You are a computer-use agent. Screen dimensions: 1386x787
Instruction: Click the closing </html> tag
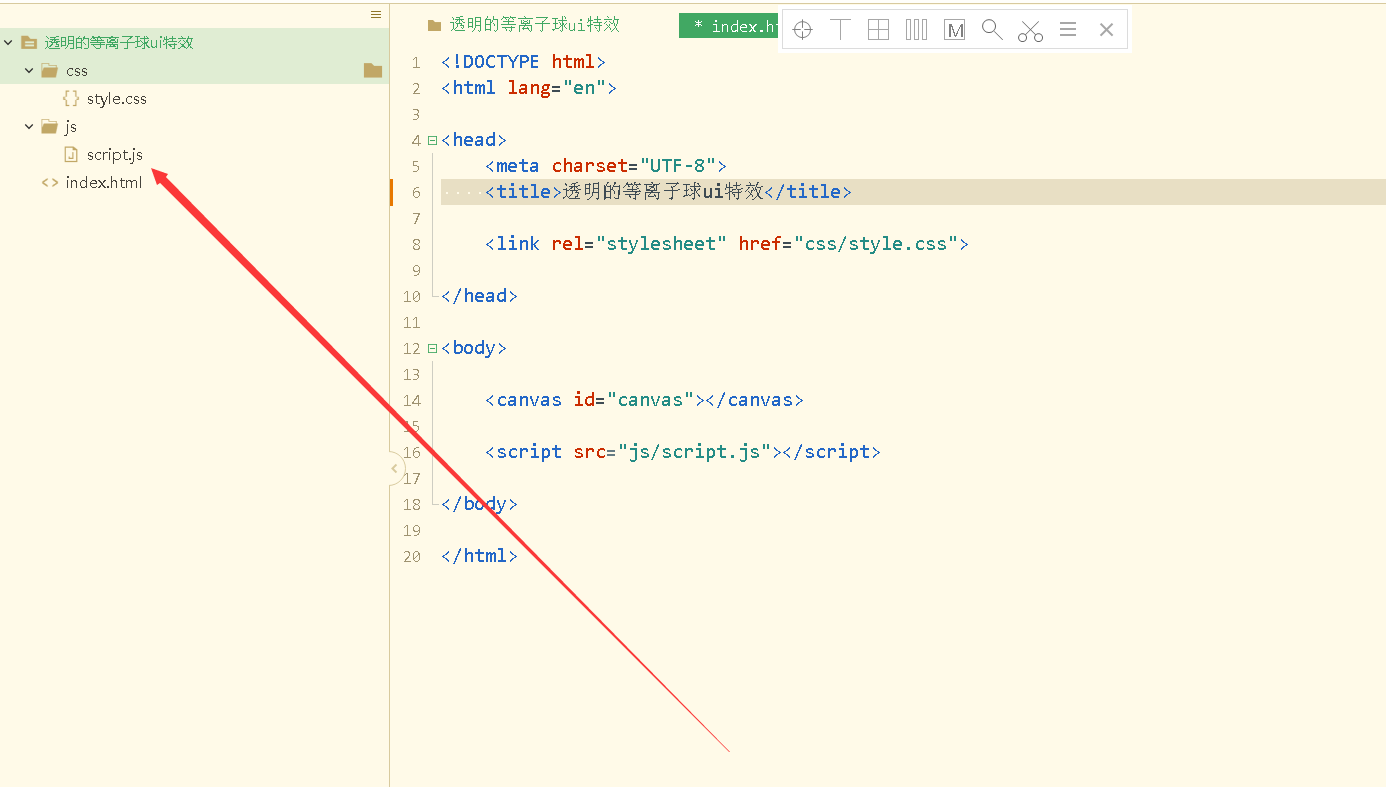click(x=479, y=556)
